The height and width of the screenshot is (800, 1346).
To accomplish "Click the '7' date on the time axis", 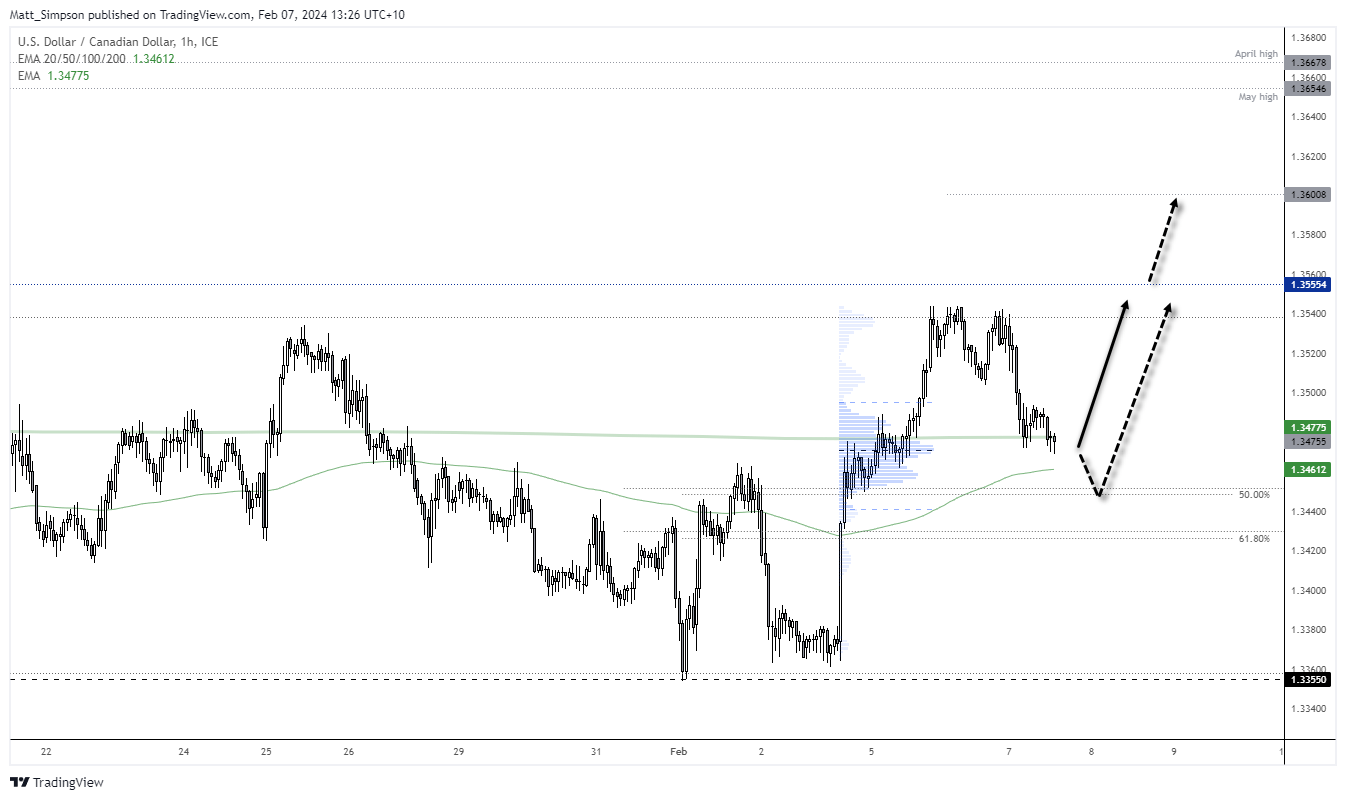I will (1009, 751).
